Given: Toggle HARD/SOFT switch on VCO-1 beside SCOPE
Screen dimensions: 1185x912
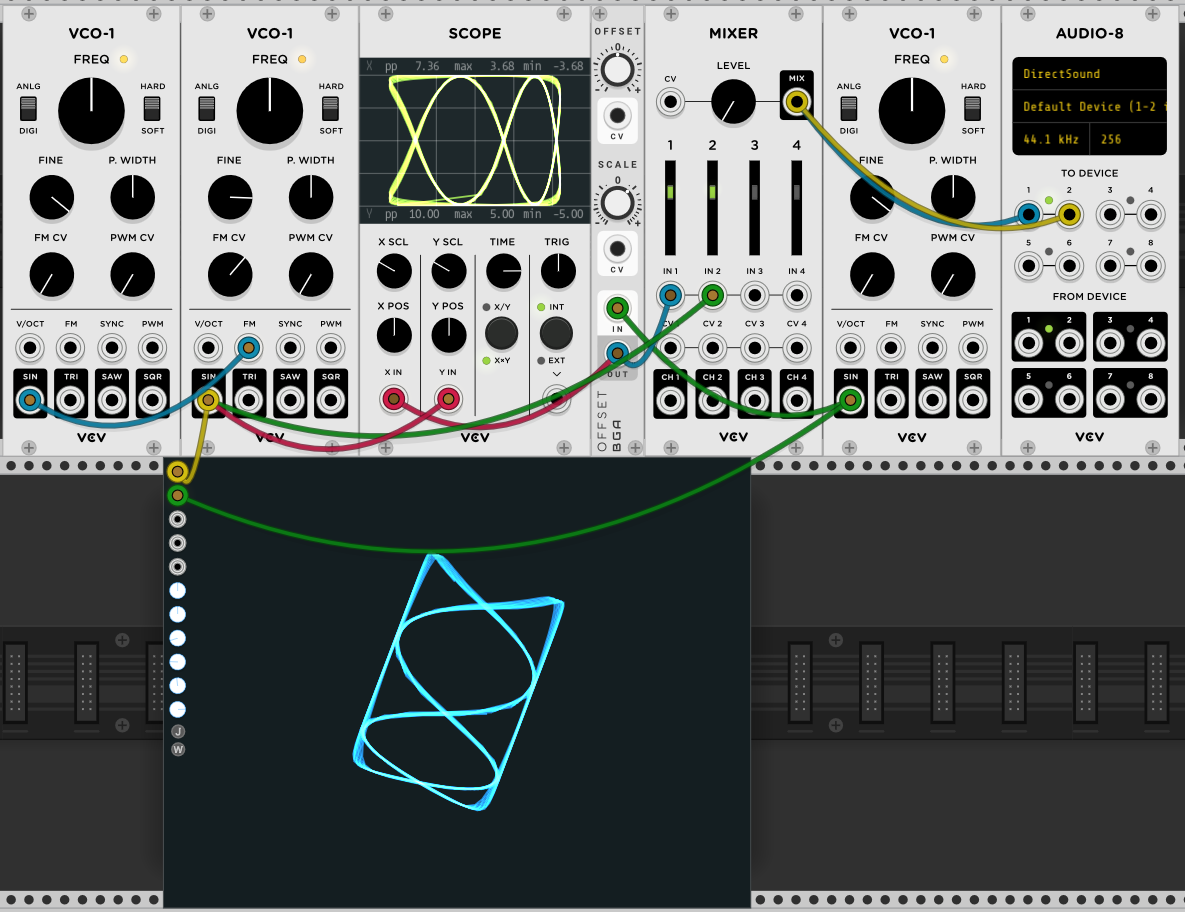Looking at the screenshot, I should pyautogui.click(x=330, y=109).
